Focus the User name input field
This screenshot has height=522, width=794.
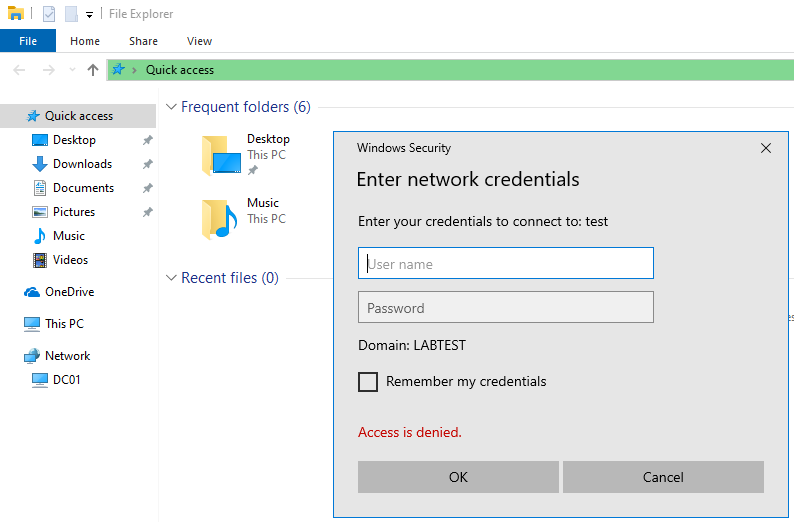(x=505, y=264)
